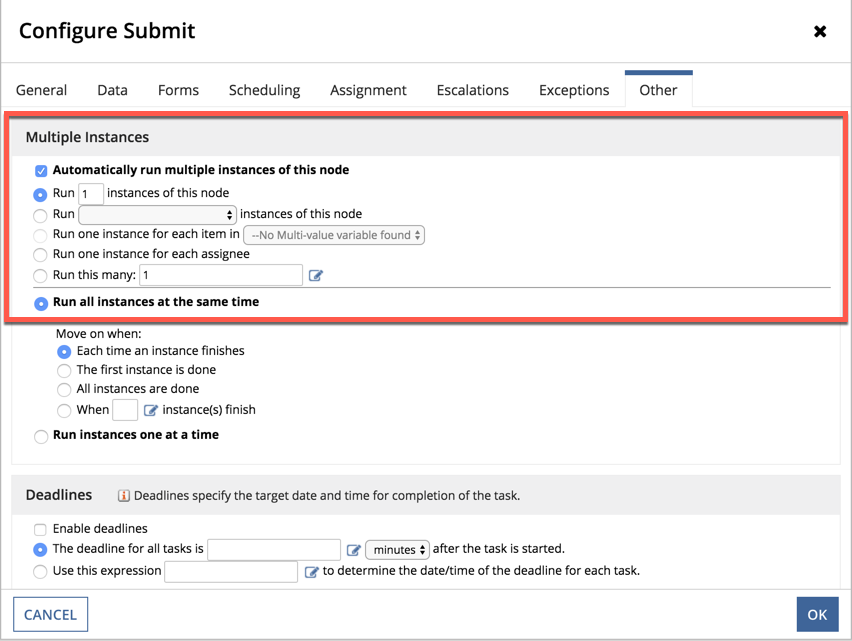The height and width of the screenshot is (641, 852).
Task: Click the Run this many input field
Action: tap(221, 275)
